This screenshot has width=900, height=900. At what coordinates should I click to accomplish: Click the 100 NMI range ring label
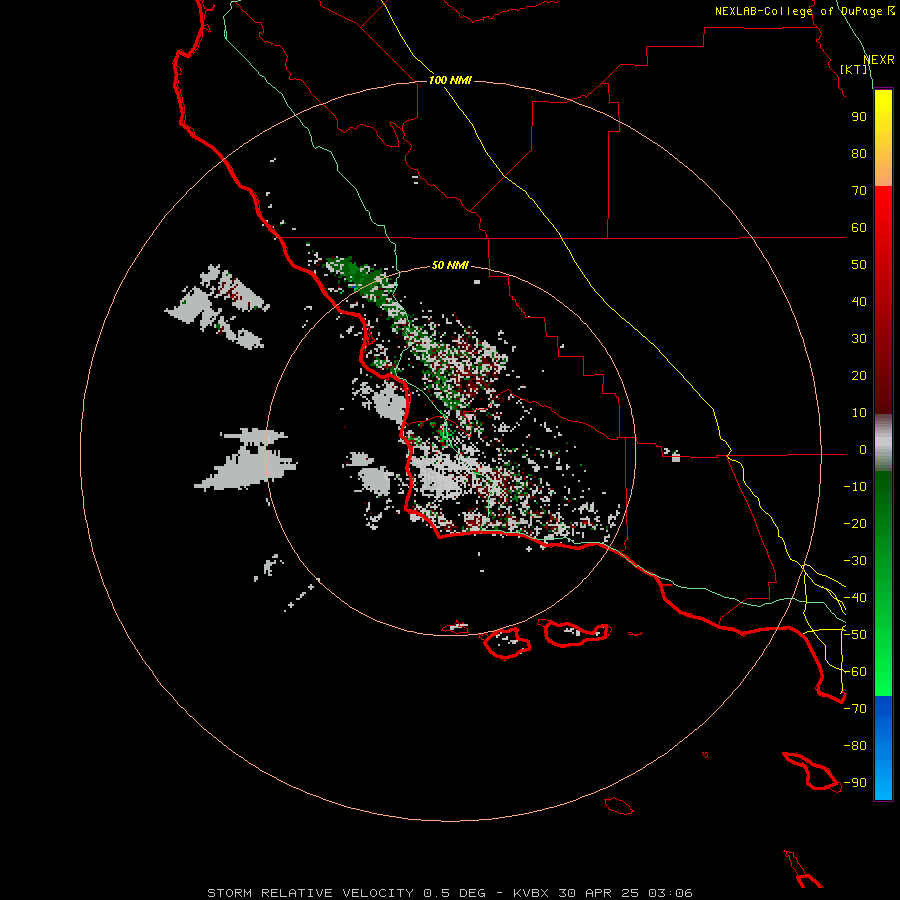(x=450, y=80)
